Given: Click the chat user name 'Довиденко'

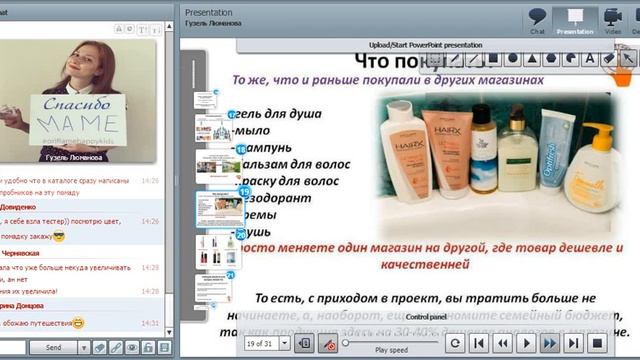Looking at the screenshot, I should [x=18, y=207].
